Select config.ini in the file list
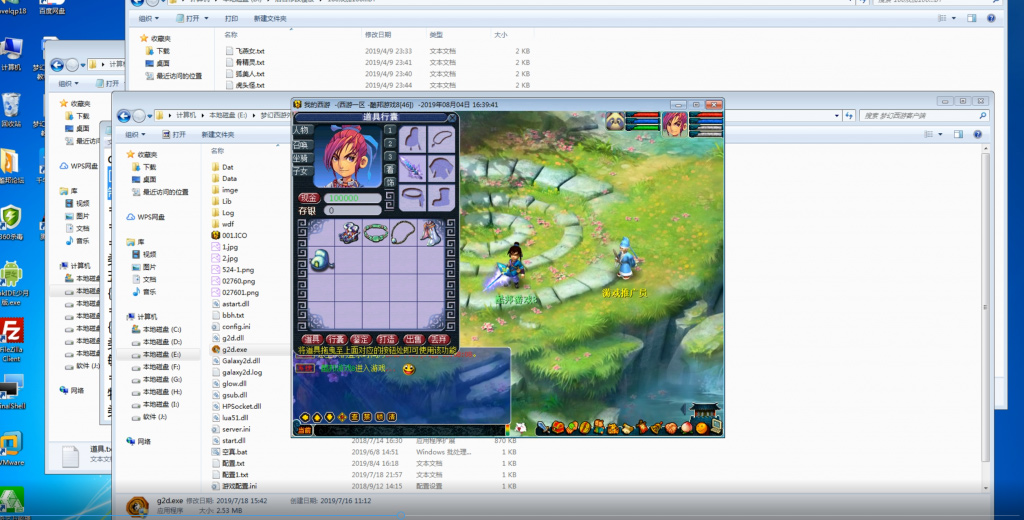1024x520 pixels. (x=236, y=327)
